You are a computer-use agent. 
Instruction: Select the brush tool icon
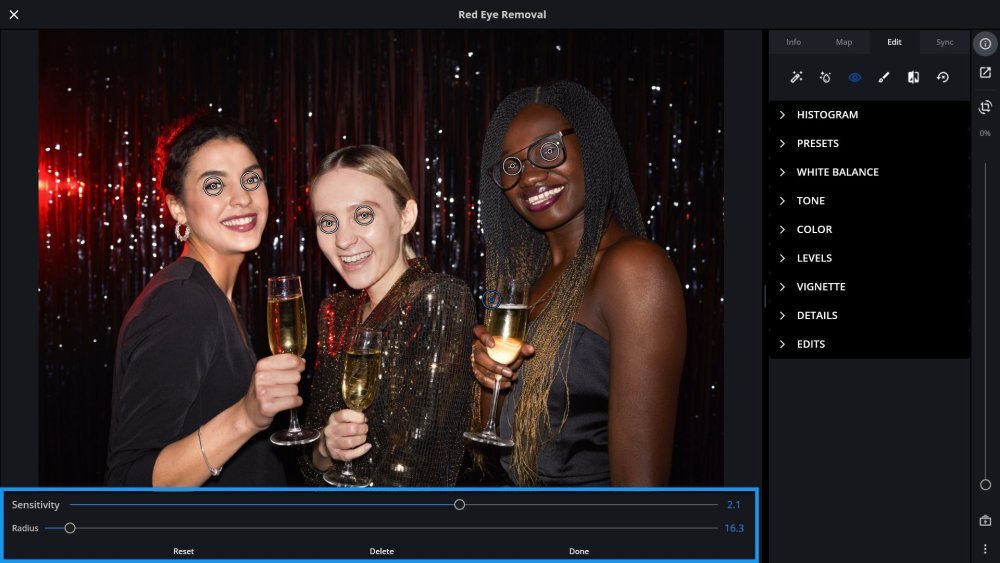point(884,77)
